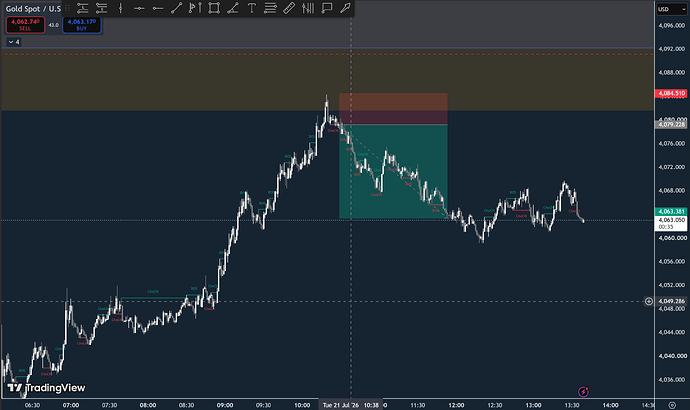The height and width of the screenshot is (410, 690).
Task: Select the red stop-loss zone of short position
Action: point(393,109)
